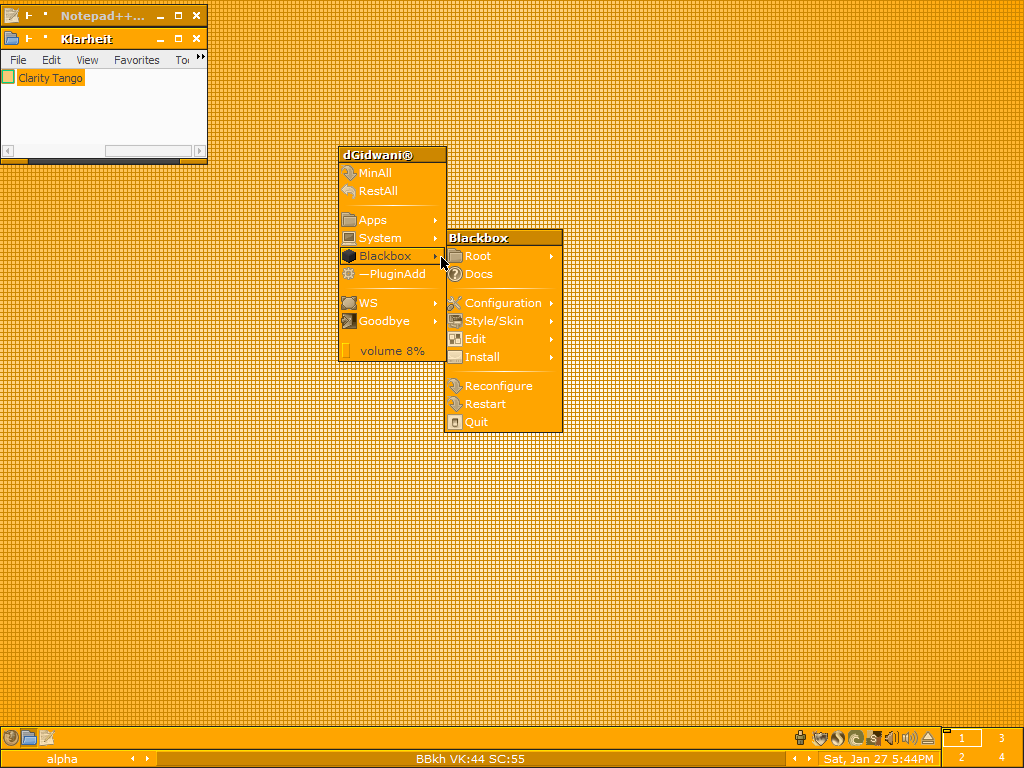Click RestAll to restore all windows

click(392, 191)
